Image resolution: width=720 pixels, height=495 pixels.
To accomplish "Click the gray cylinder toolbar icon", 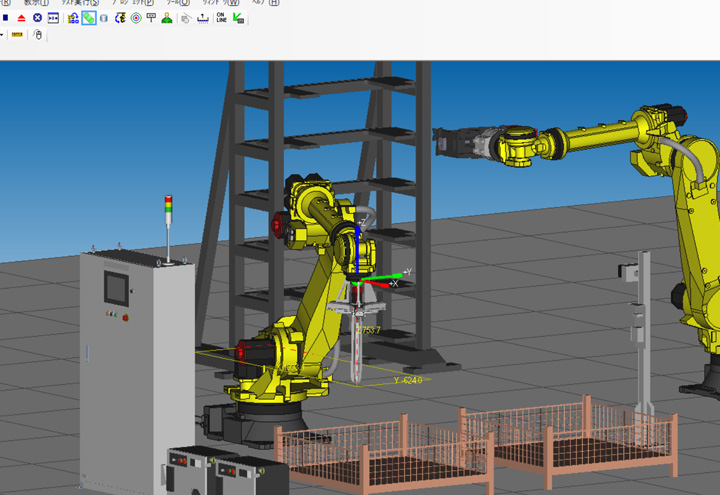I will pos(104,18).
